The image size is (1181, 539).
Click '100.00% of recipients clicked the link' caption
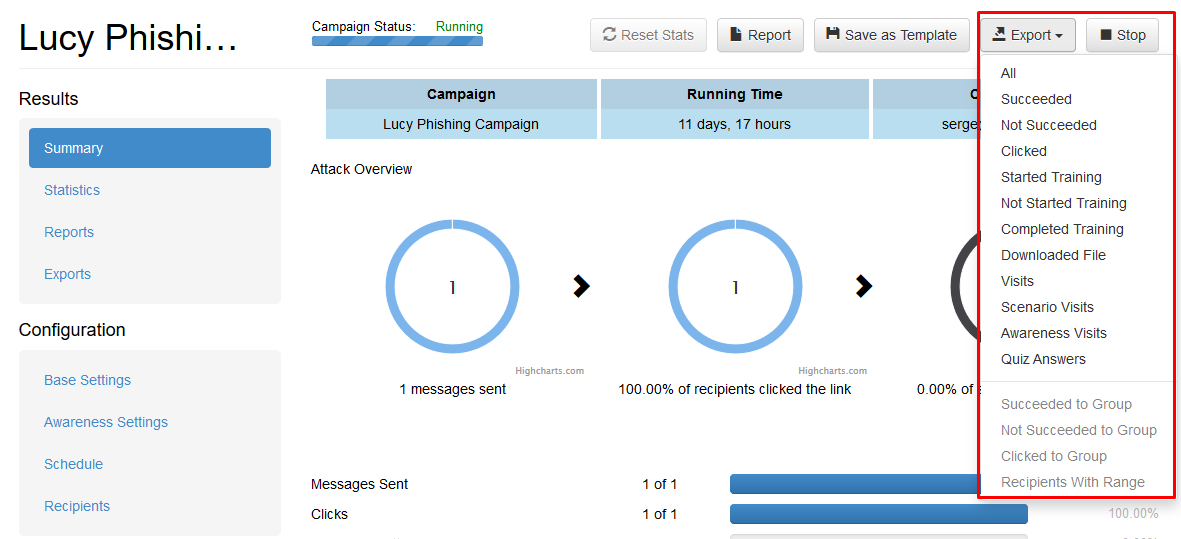coord(735,389)
